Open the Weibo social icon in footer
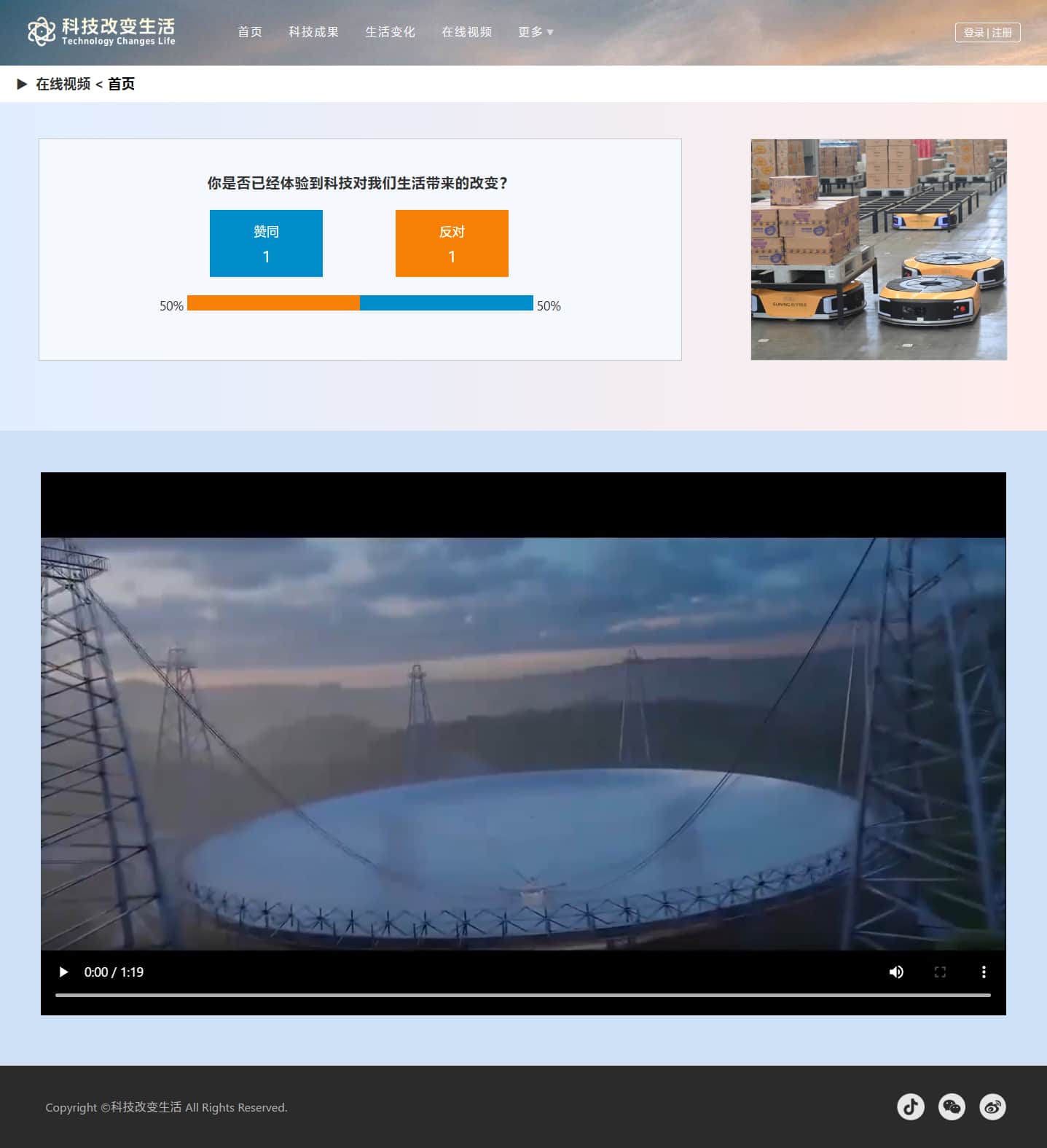The height and width of the screenshot is (1148, 1047). 992,1106
